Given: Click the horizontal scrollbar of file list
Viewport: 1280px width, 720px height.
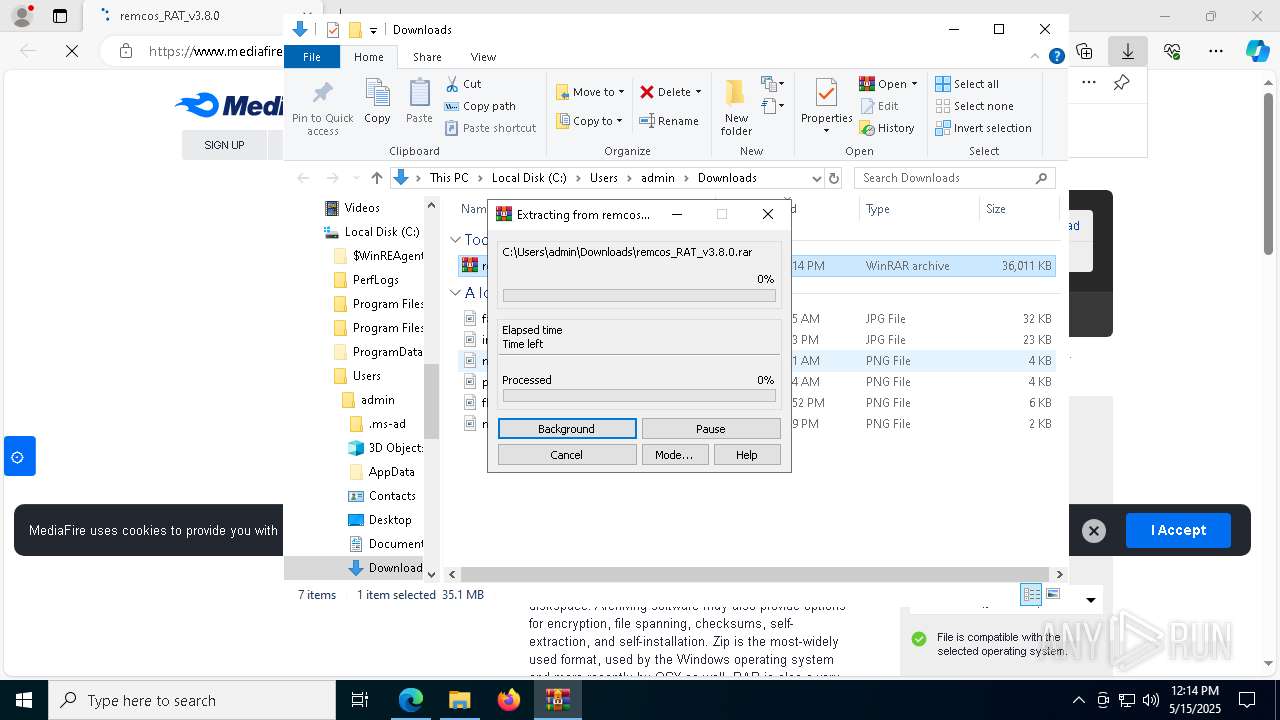Looking at the screenshot, I should click(x=755, y=575).
